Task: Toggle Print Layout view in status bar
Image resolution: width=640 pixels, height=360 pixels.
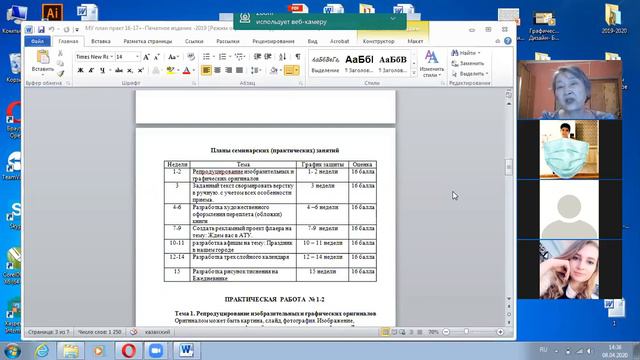Action: coord(385,332)
